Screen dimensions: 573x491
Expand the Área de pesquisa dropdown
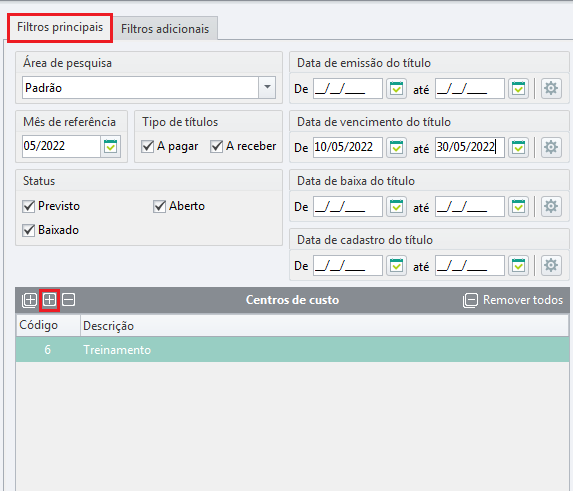[x=267, y=87]
